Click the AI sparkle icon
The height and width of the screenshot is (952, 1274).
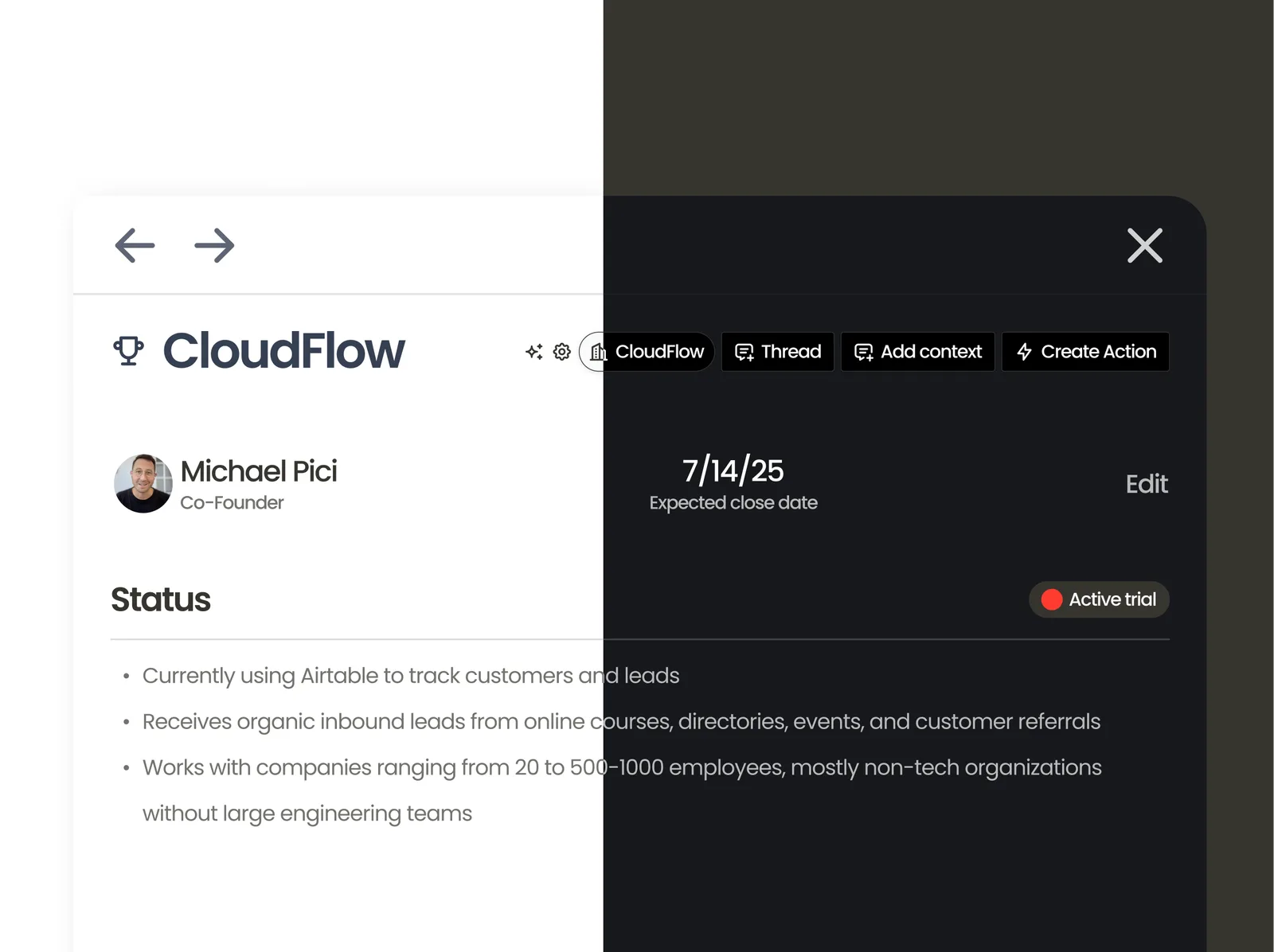[534, 352]
